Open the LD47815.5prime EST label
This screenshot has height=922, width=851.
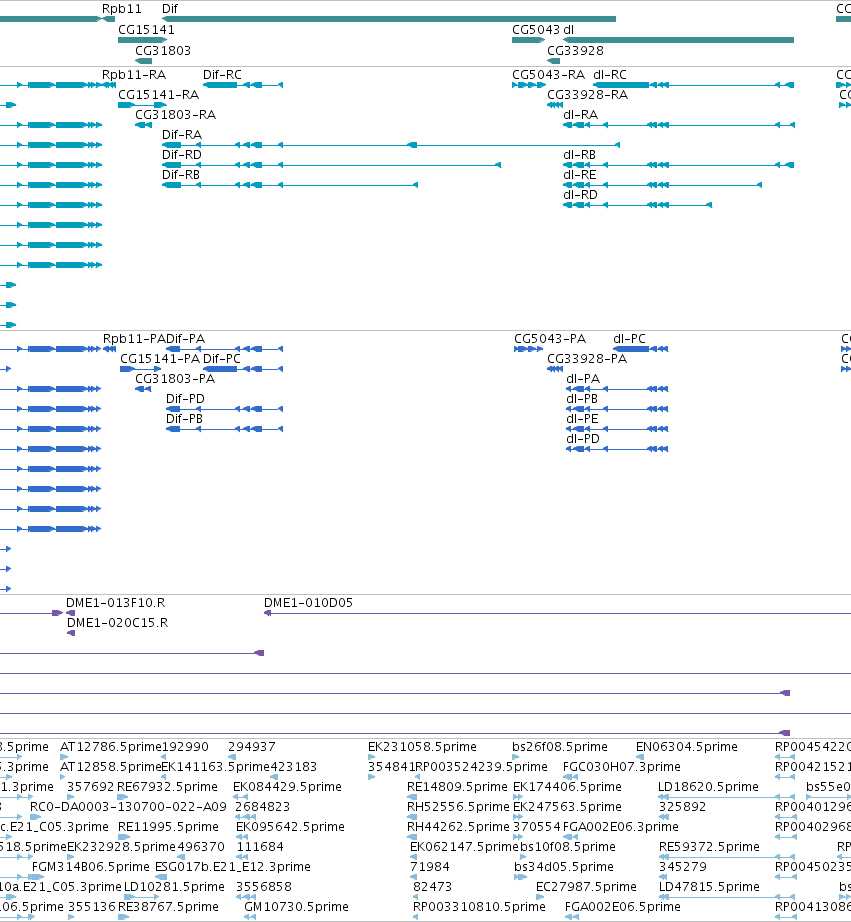click(709, 887)
